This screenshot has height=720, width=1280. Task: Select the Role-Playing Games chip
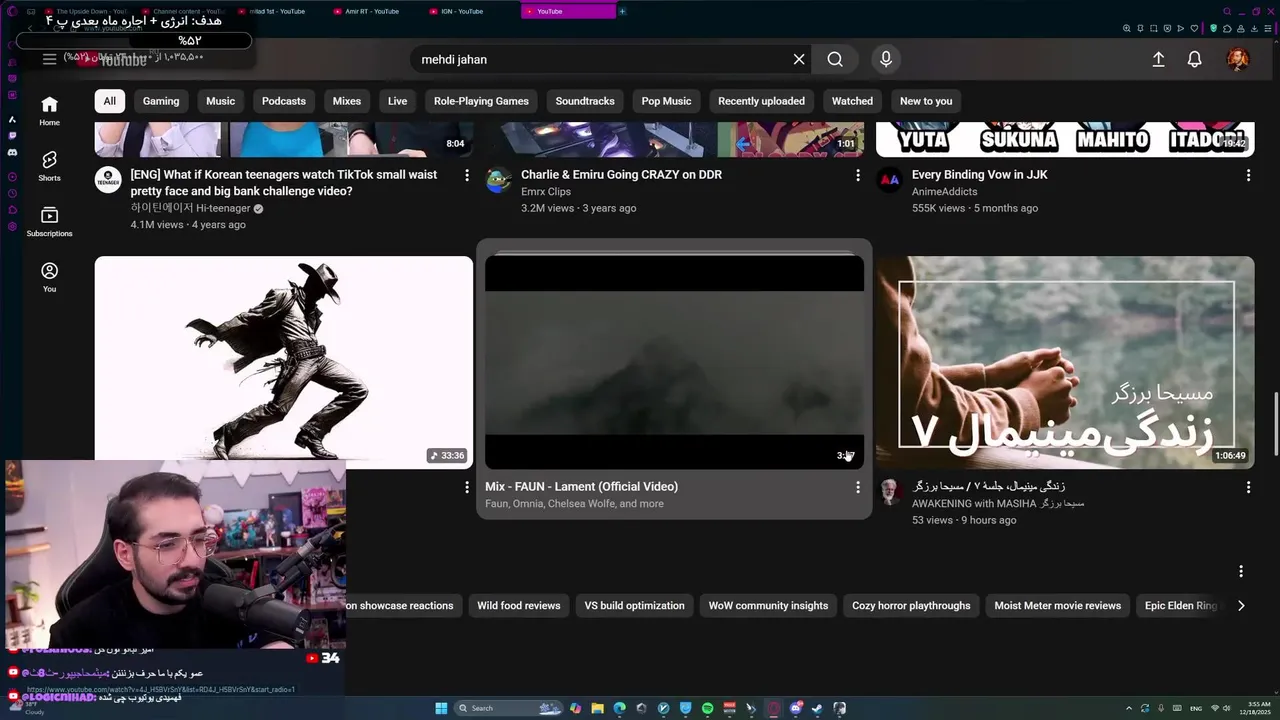coord(481,101)
